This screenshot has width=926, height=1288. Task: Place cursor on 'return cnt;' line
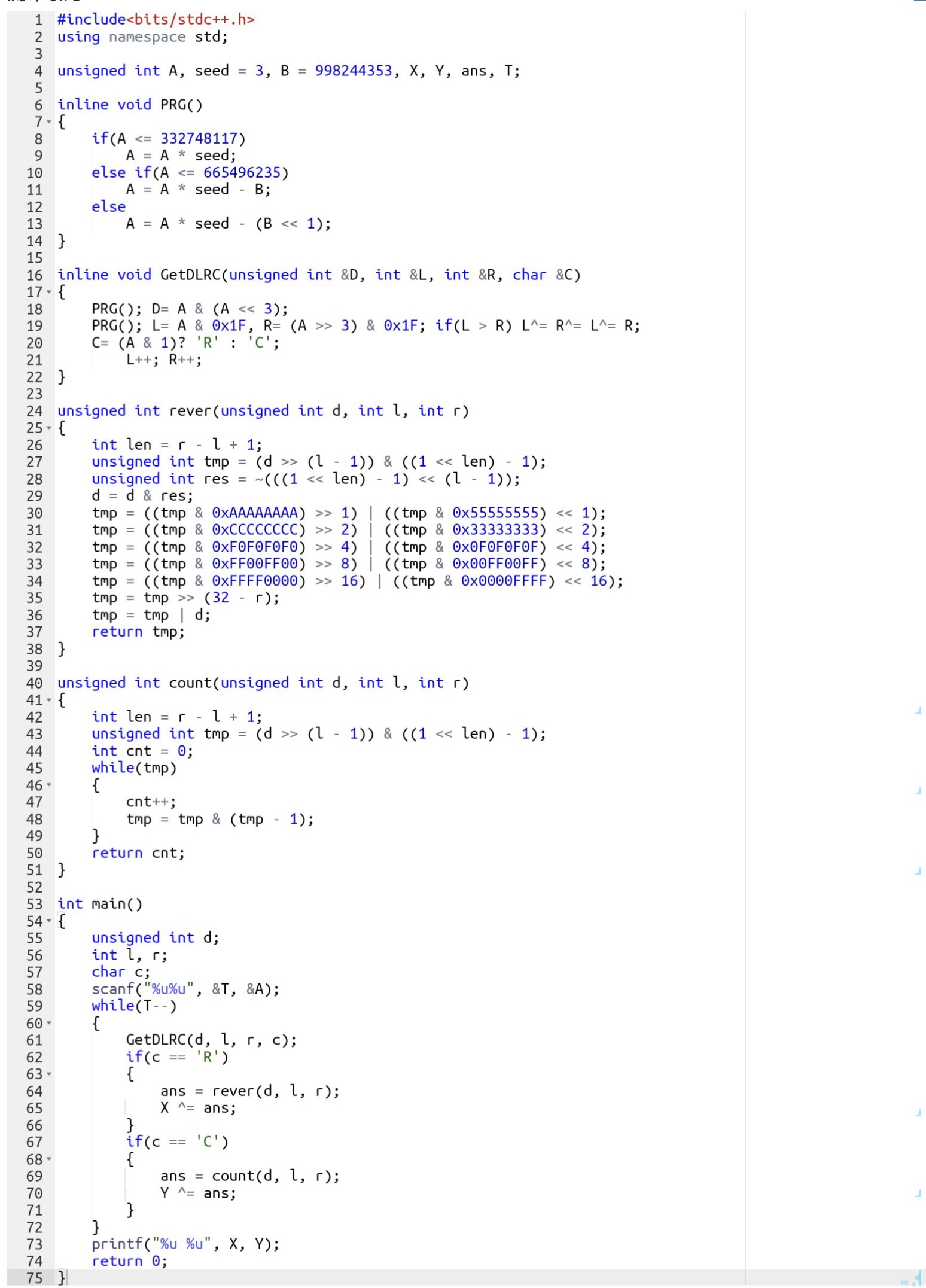[138, 853]
